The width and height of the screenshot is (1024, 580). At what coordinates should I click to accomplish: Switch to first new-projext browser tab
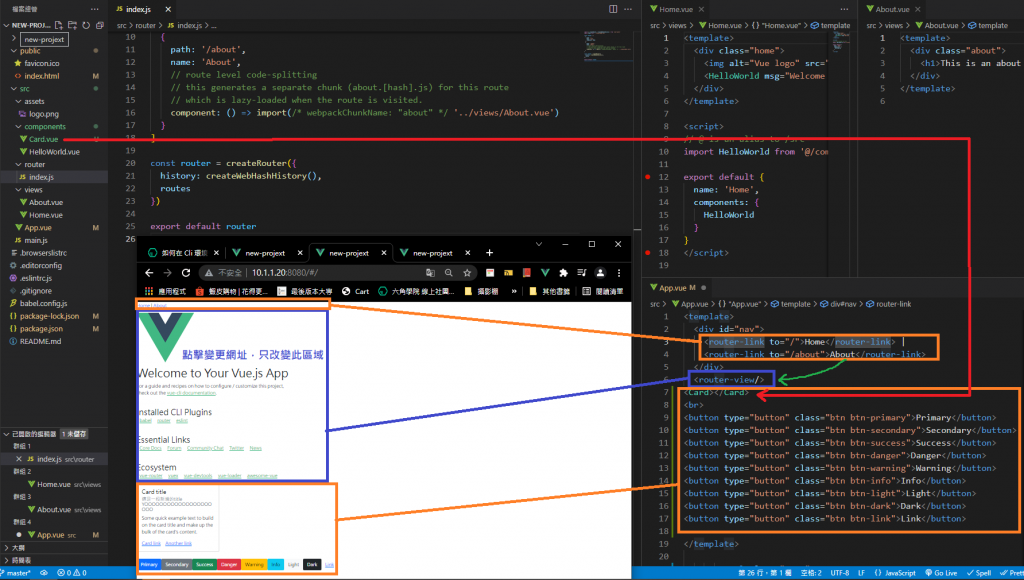[x=264, y=253]
